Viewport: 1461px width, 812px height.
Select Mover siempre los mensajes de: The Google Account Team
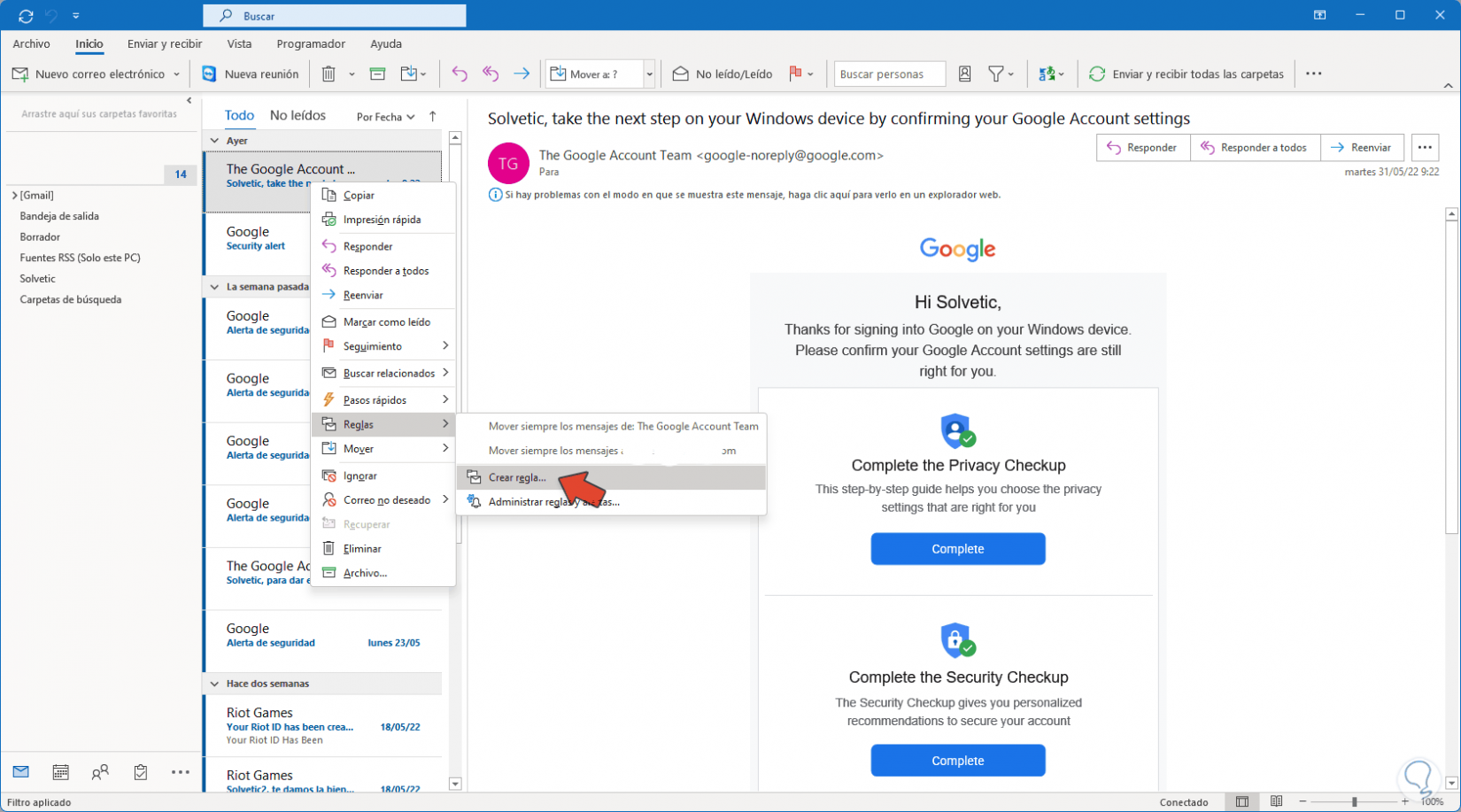611,426
